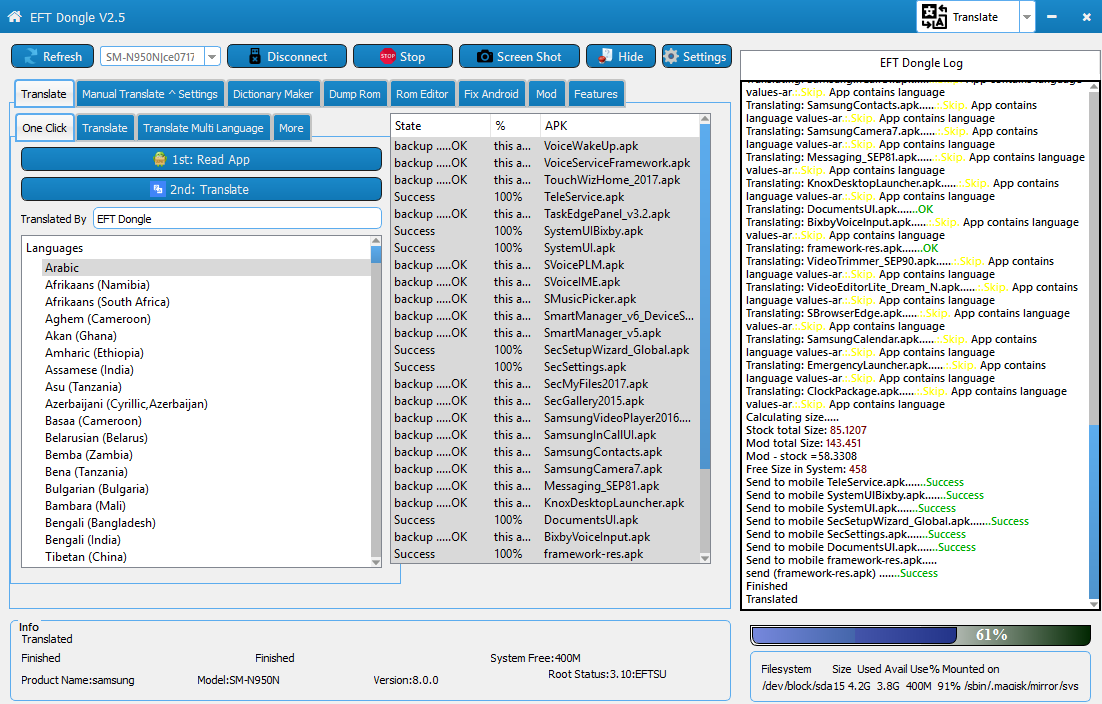Click the APK column header

[620, 126]
